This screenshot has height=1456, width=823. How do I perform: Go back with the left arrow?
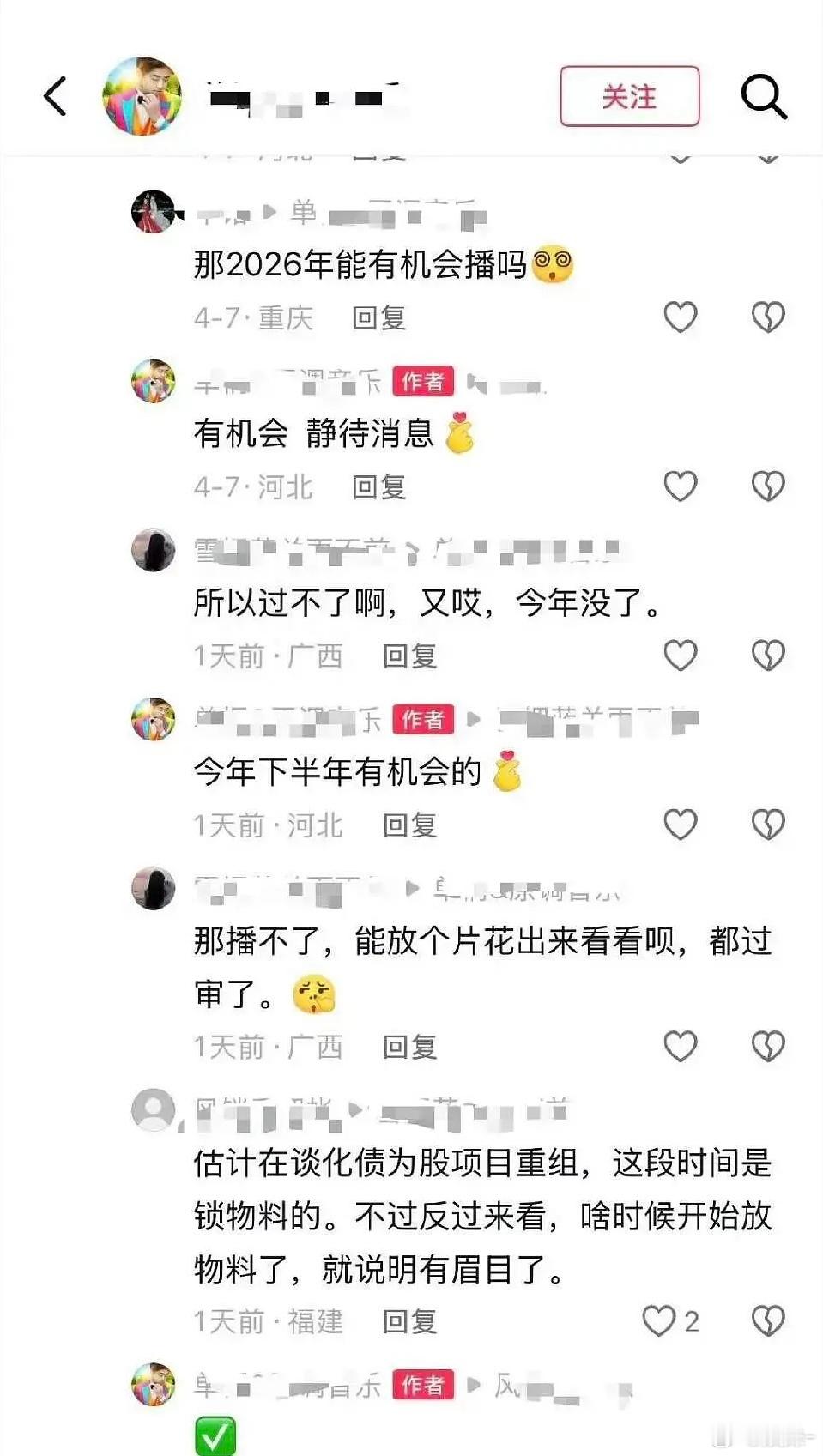(55, 95)
